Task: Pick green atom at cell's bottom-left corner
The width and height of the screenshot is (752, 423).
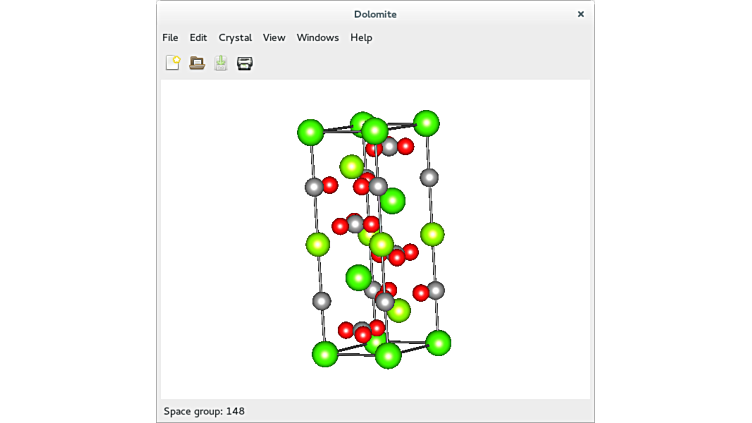Action: coord(325,353)
